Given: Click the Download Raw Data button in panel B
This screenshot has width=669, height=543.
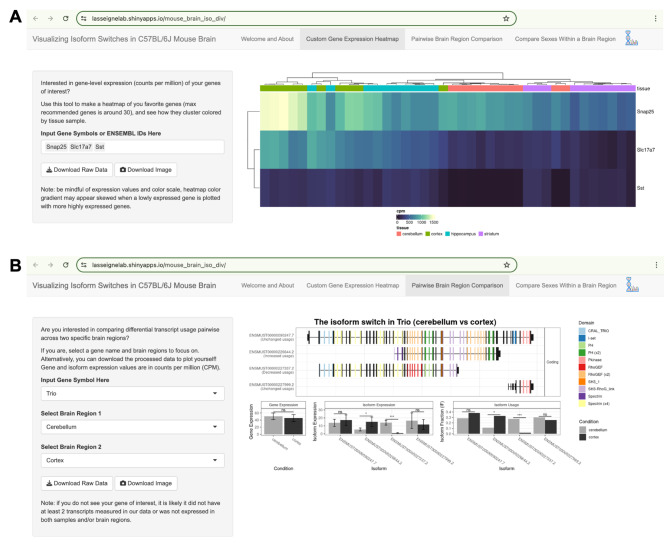Looking at the screenshot, I should tap(77, 483).
